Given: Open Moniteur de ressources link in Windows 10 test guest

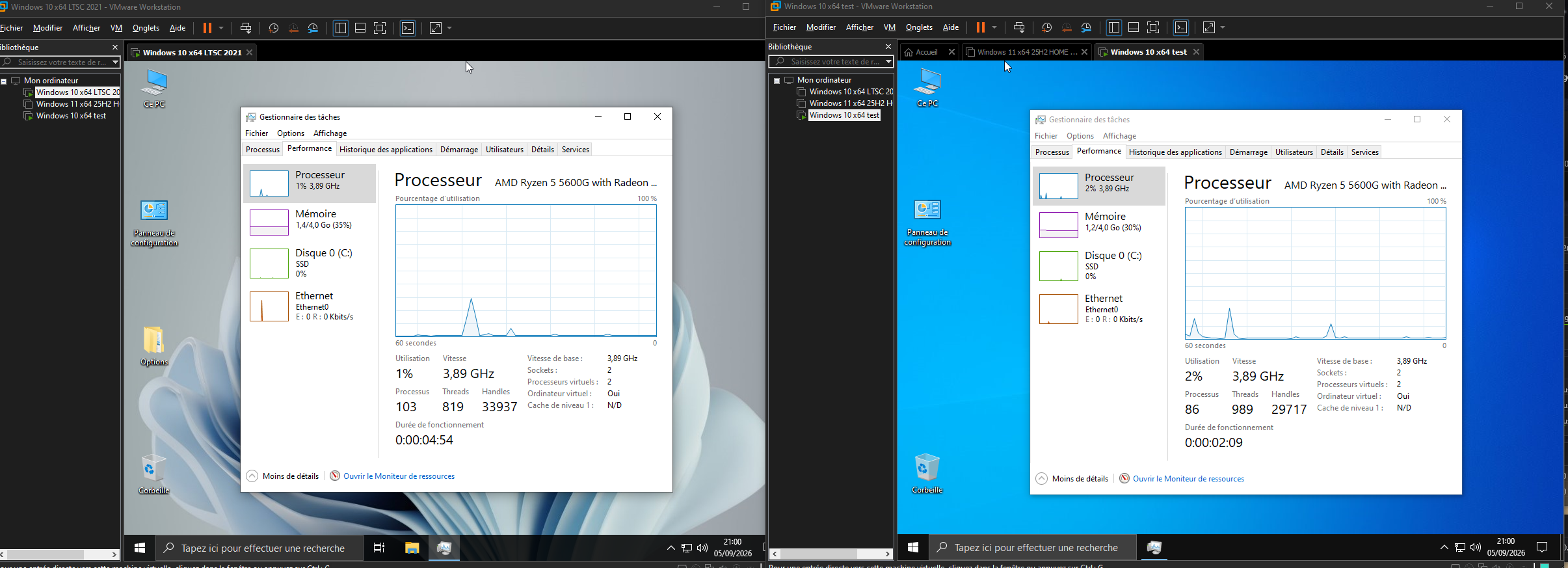Looking at the screenshot, I should pyautogui.click(x=1188, y=479).
